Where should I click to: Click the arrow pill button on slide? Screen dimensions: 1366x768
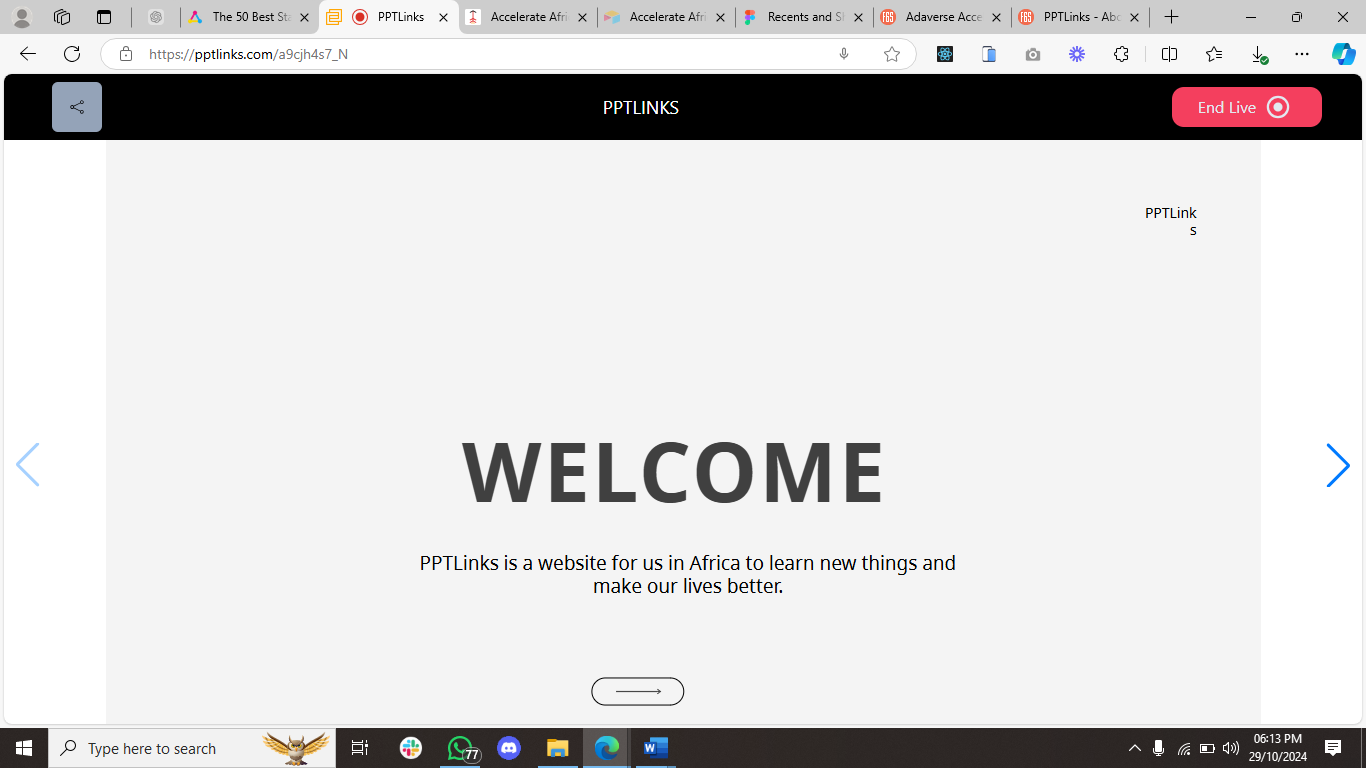(638, 691)
